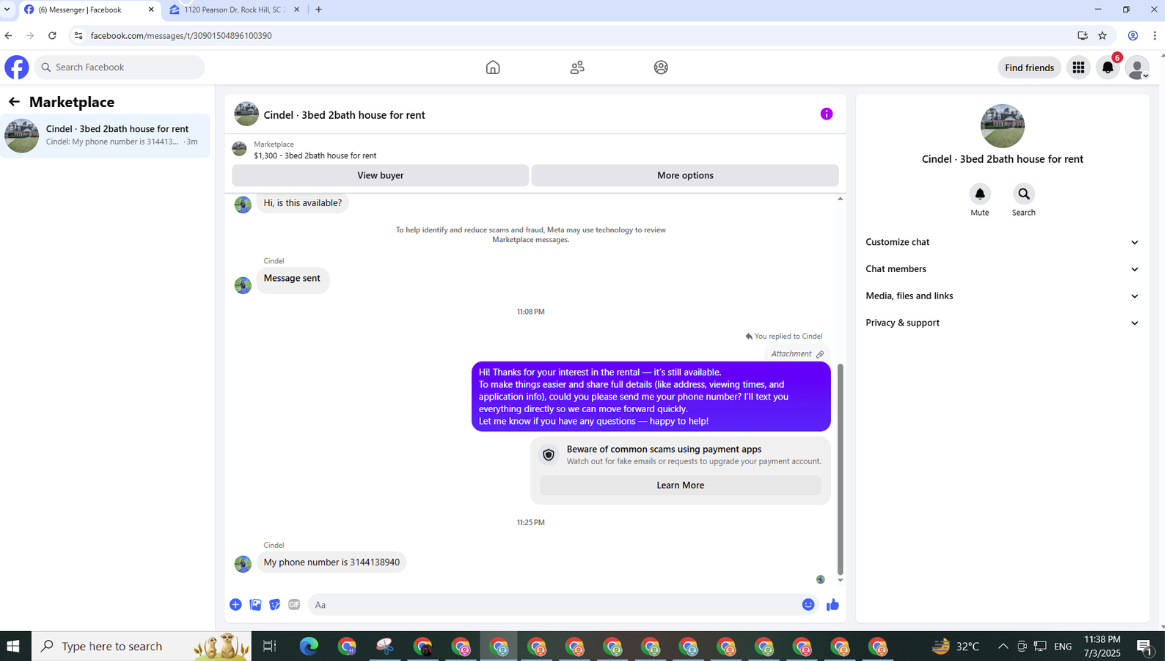Screen dimensions: 1165x661
Task: Show hidden system tray icons chevron
Action: pyautogui.click(x=1002, y=646)
